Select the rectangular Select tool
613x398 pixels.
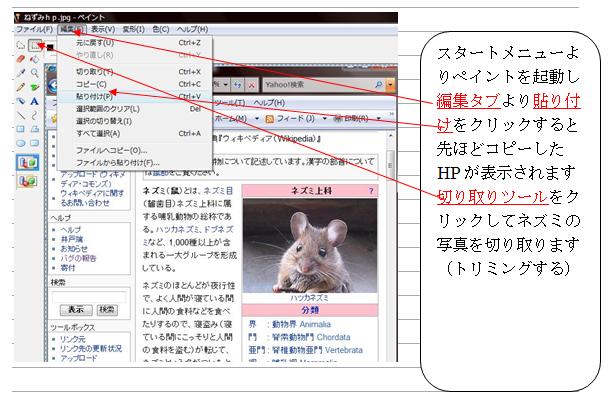click(35, 46)
